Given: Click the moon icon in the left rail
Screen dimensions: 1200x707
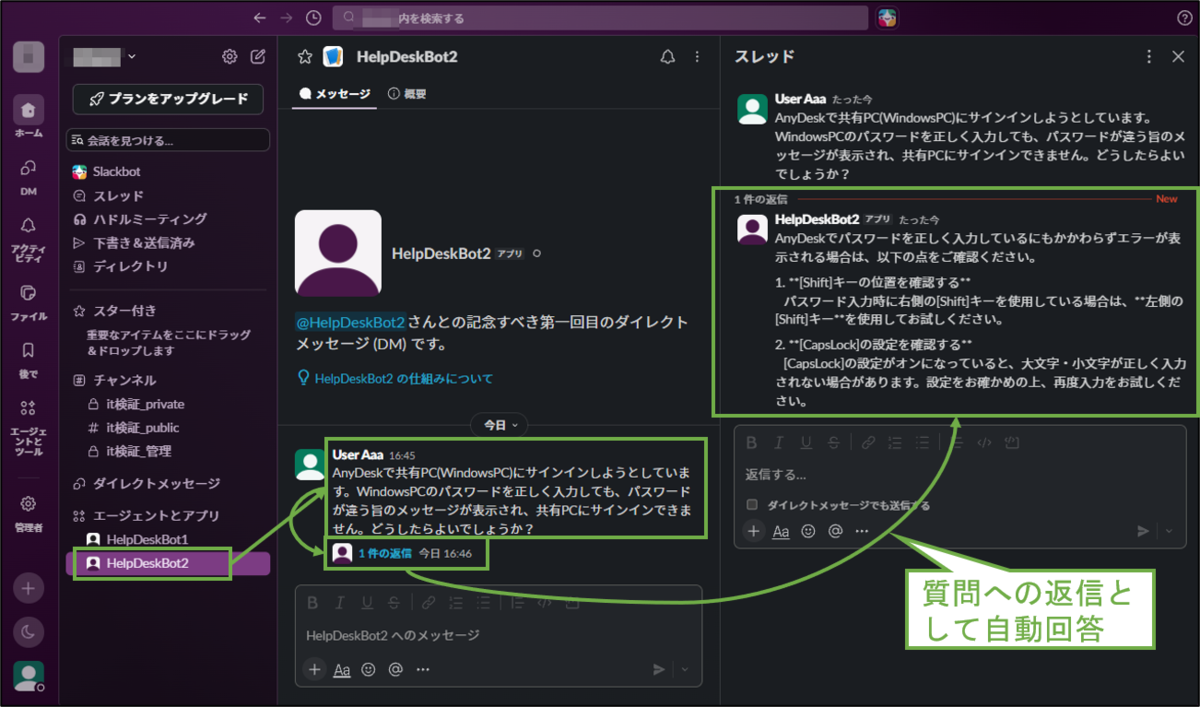Looking at the screenshot, I should tap(28, 632).
